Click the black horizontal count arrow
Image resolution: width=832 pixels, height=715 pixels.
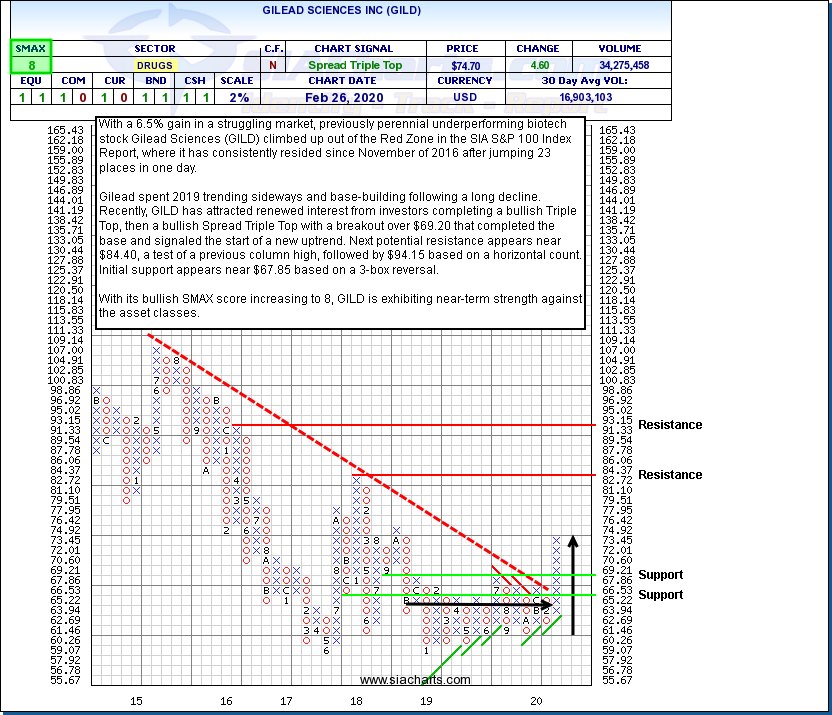[x=480, y=604]
